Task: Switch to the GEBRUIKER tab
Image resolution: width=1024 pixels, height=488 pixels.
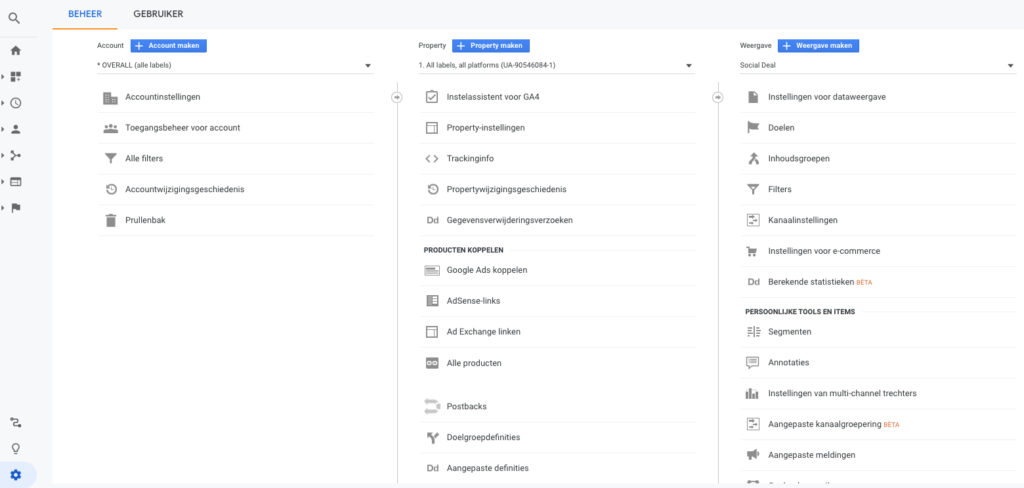Action: click(158, 14)
